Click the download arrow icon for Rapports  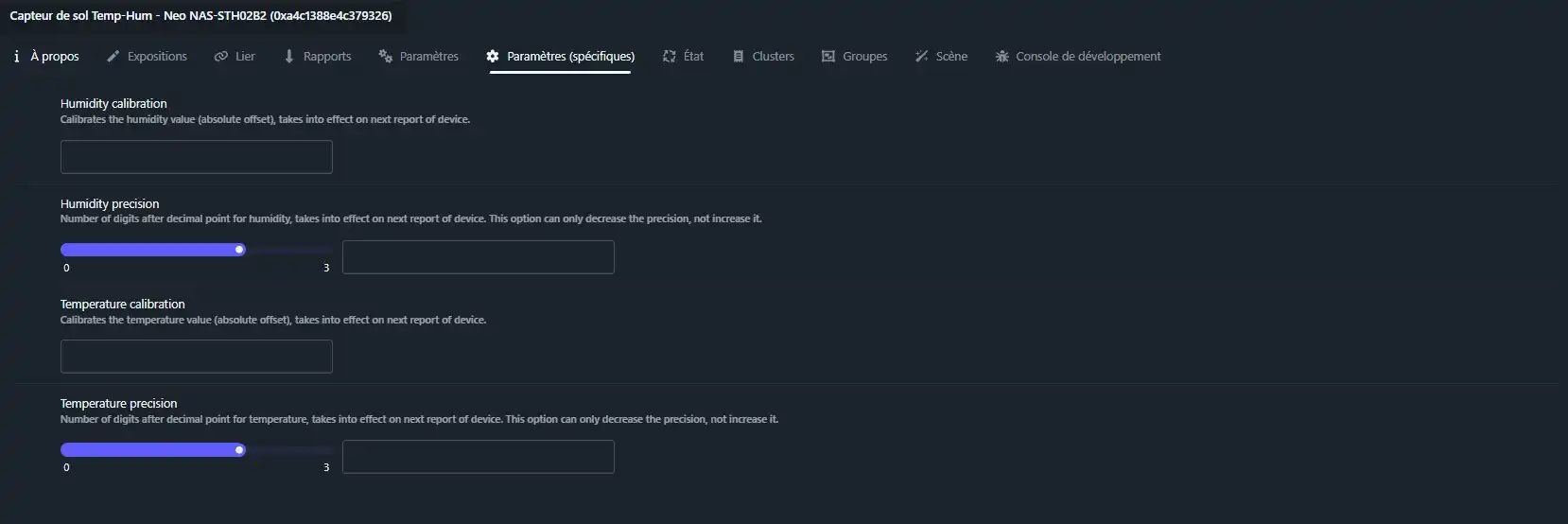coord(289,57)
